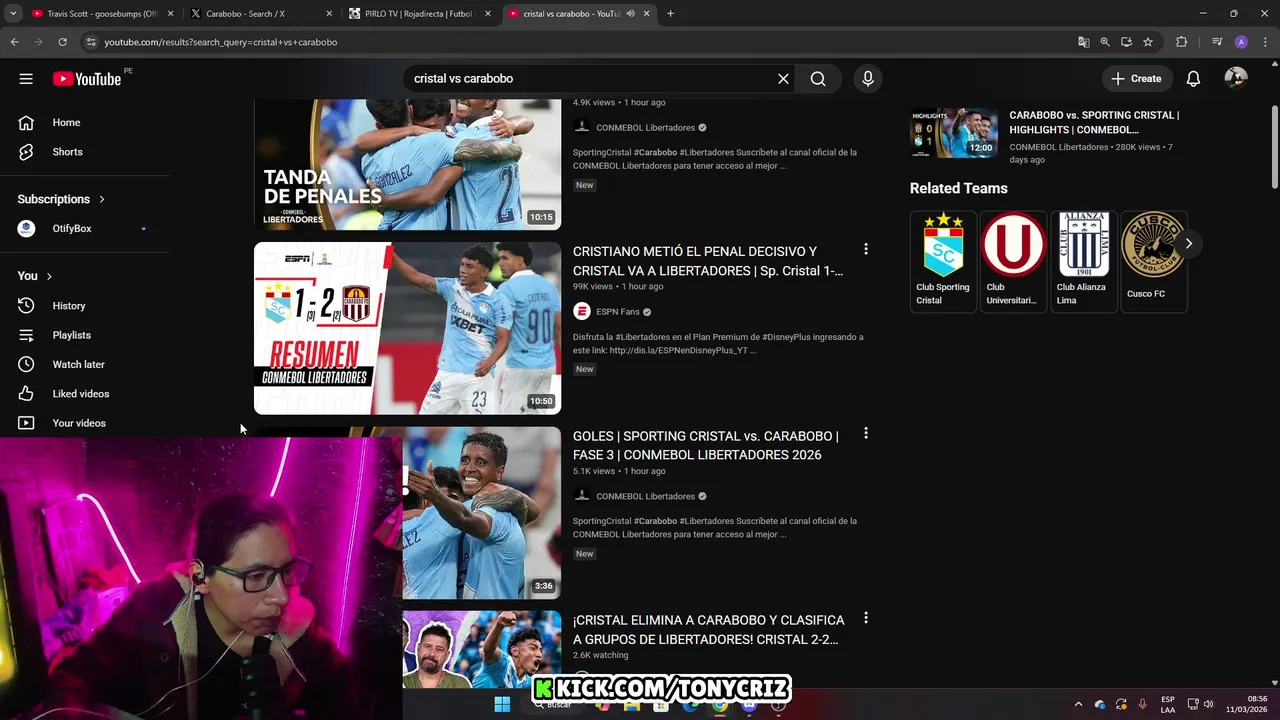Open Chrome media controls icon
Image resolution: width=1280 pixels, height=720 pixels.
tap(1217, 42)
